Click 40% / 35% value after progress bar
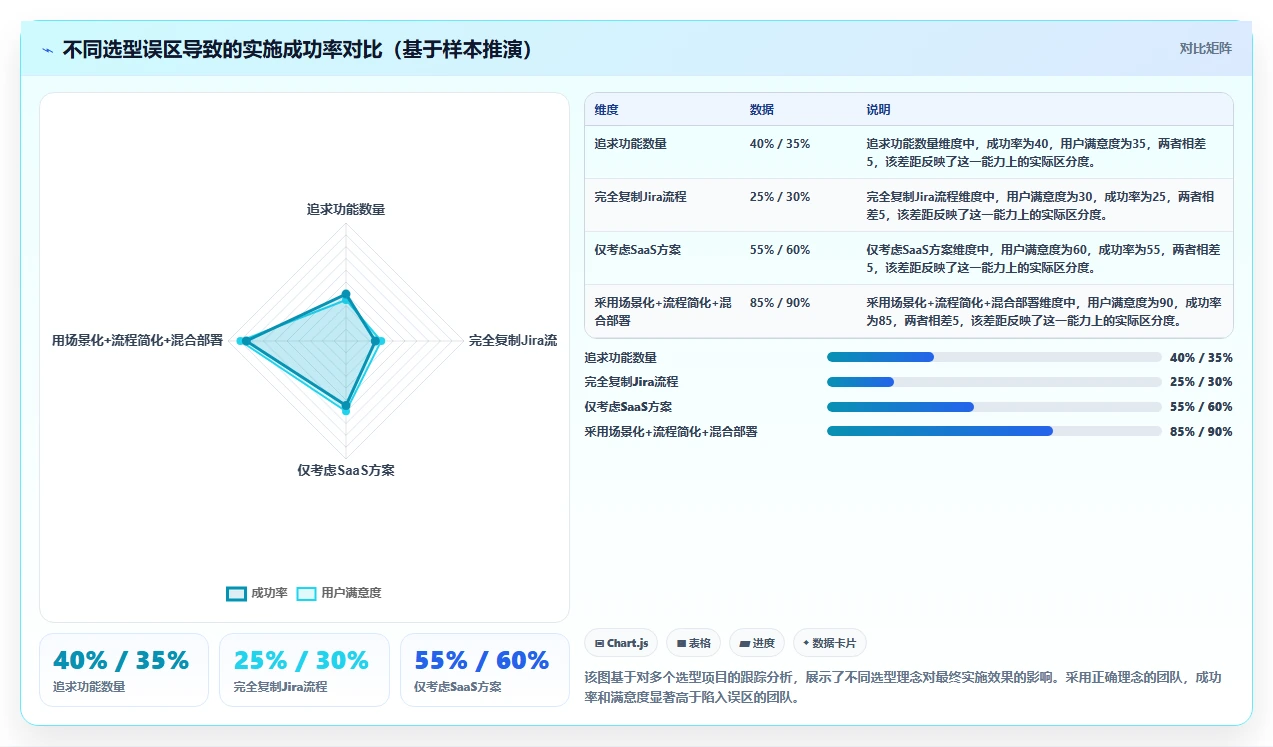 pyautogui.click(x=1201, y=357)
